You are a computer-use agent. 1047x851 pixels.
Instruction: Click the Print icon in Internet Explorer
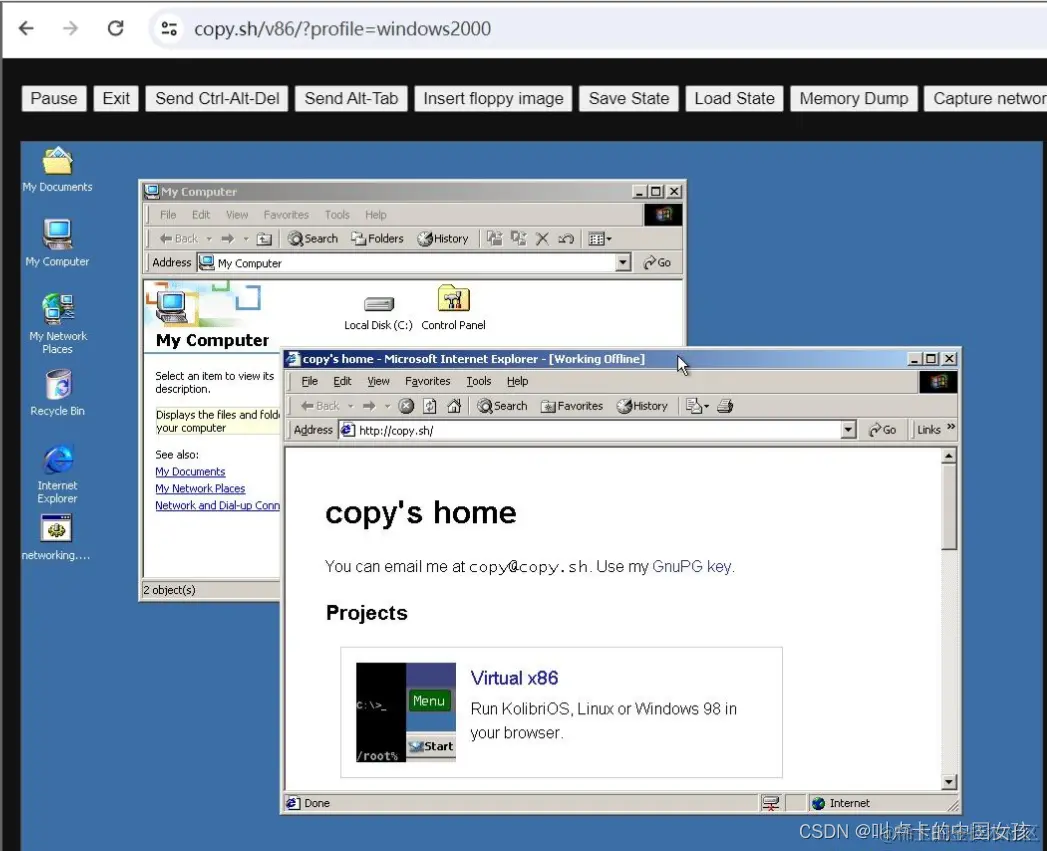[725, 406]
